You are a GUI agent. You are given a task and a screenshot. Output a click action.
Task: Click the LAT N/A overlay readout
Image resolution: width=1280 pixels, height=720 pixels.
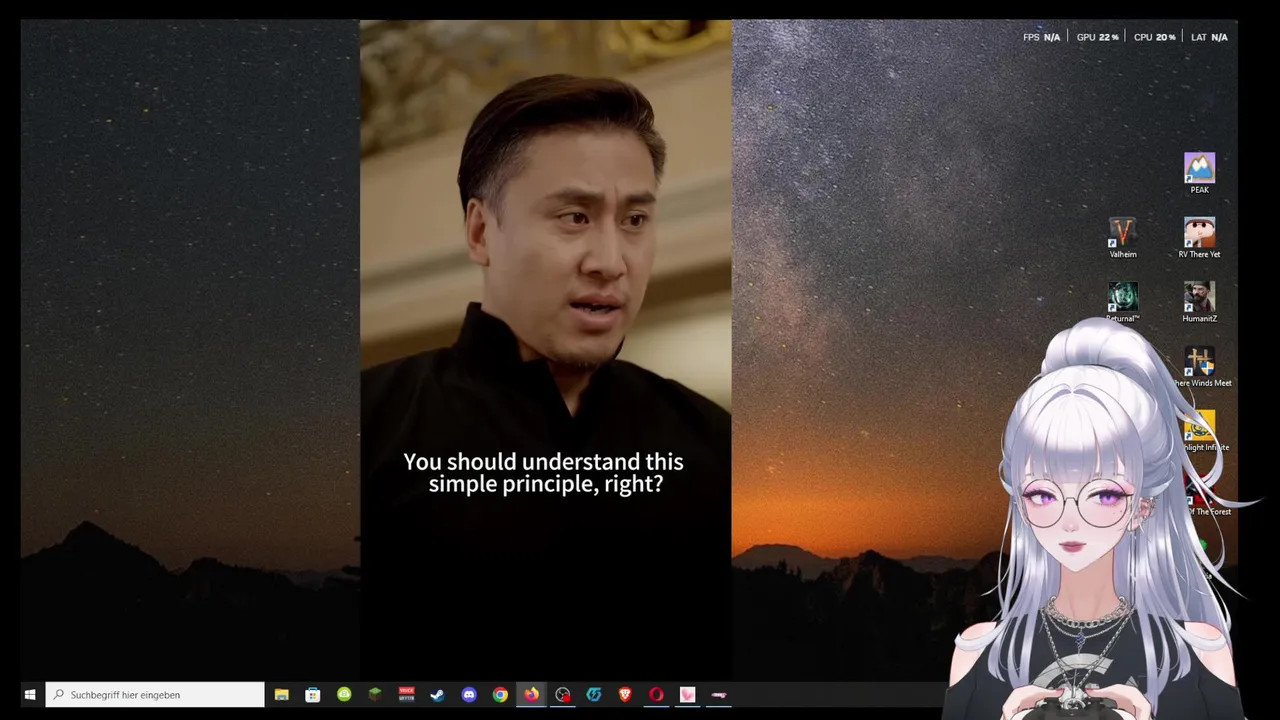tap(1209, 37)
